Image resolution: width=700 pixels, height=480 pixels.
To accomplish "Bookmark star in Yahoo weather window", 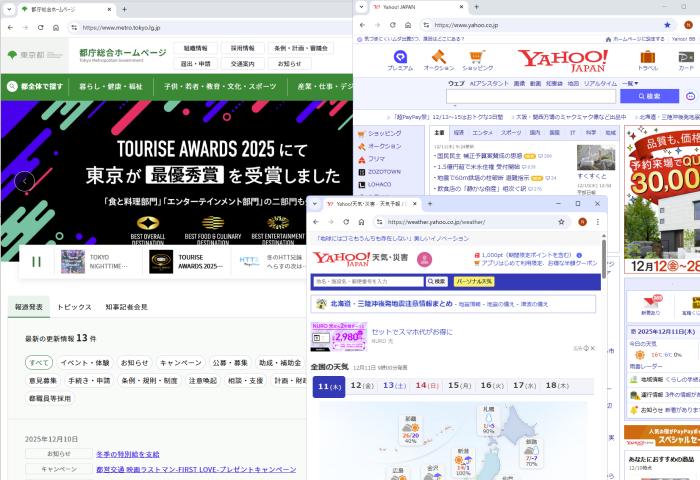I will click(561, 222).
